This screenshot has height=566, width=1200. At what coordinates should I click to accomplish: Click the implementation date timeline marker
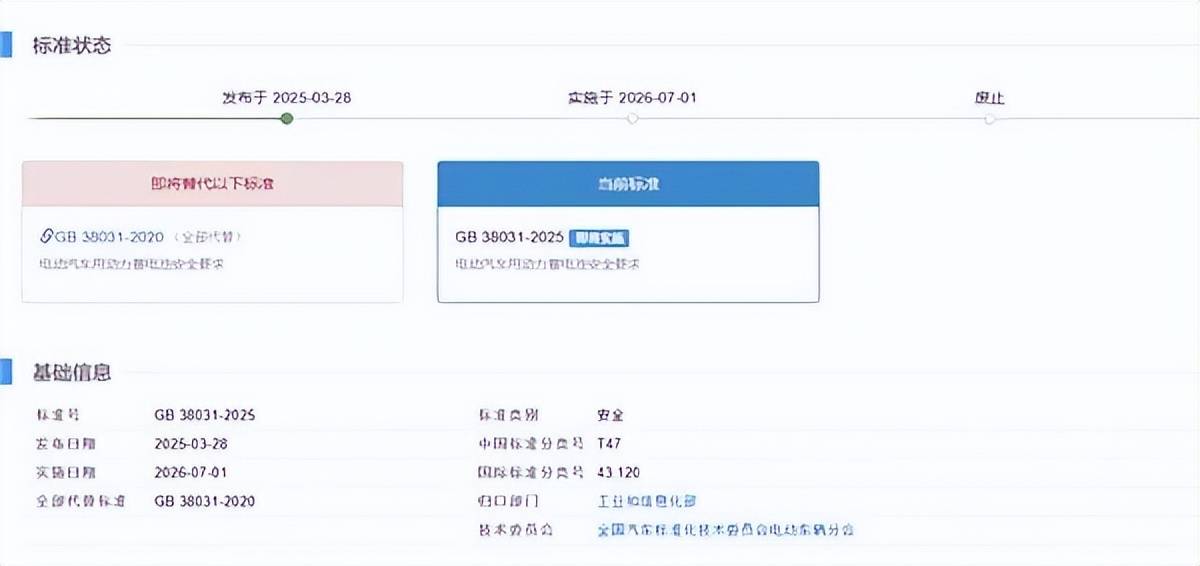click(632, 119)
